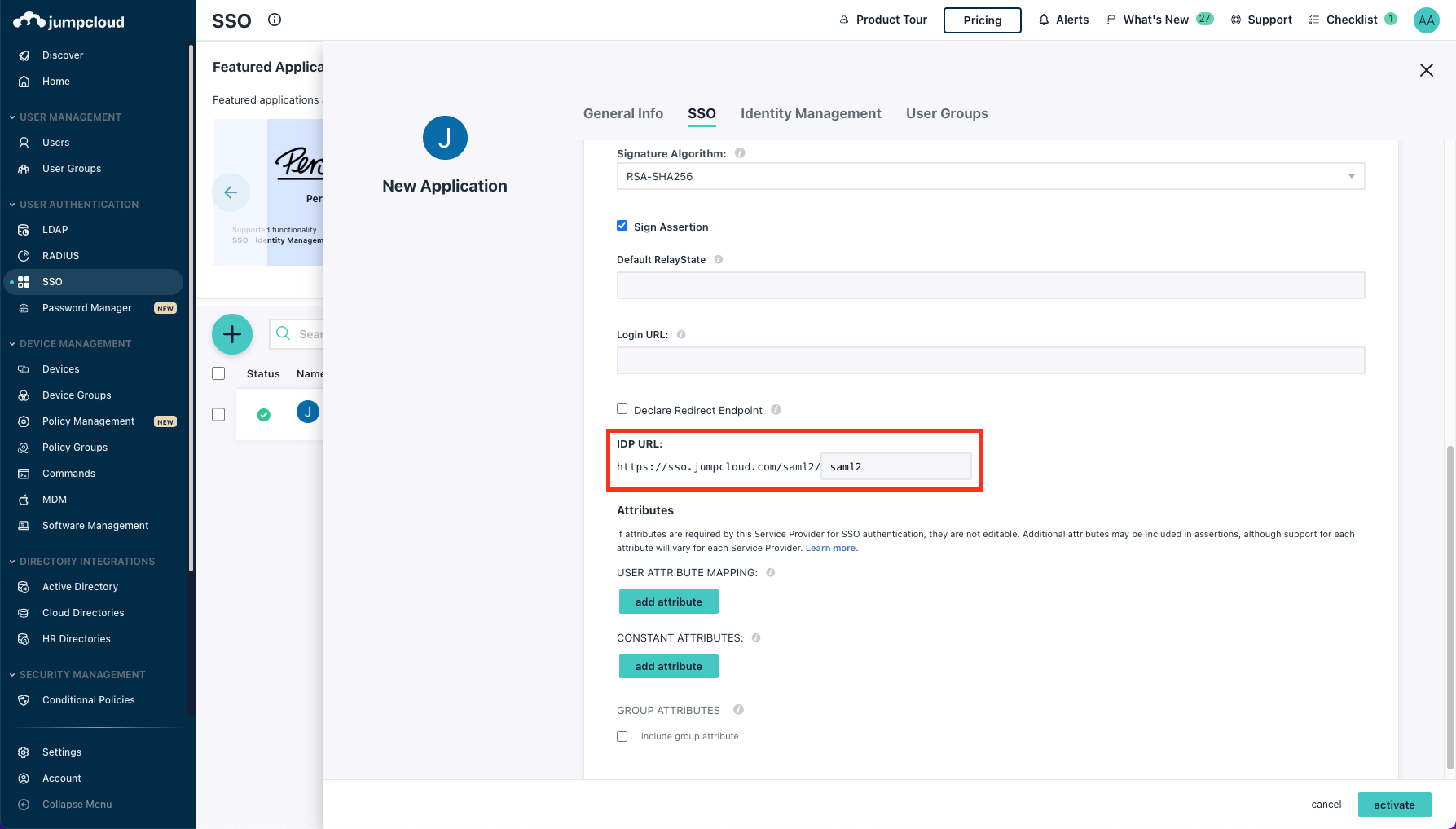This screenshot has height=829, width=1456.
Task: Open Cloud Directories
Action: pos(83,613)
